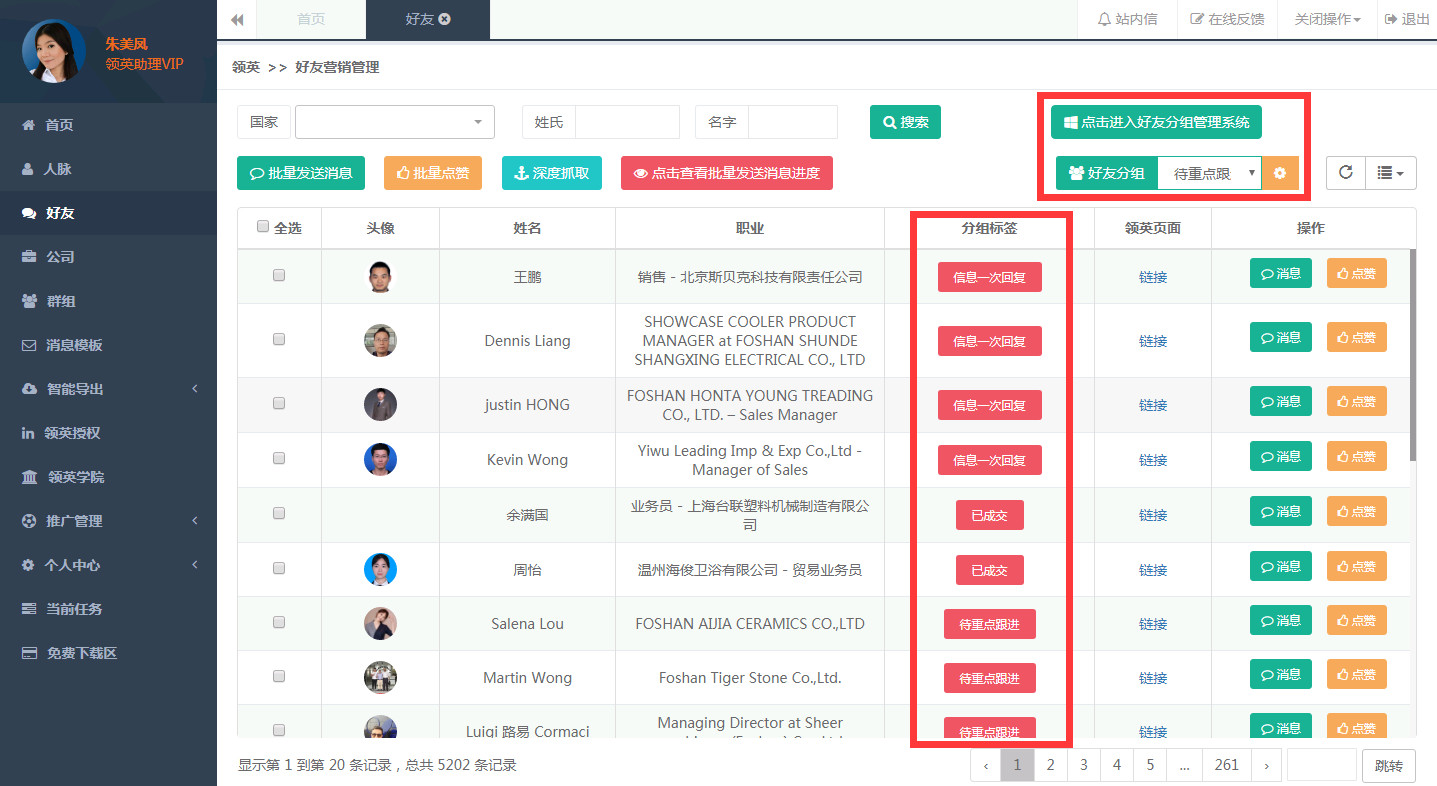Toggle the 全选 select-all checkbox
This screenshot has height=786, width=1437.
click(263, 227)
